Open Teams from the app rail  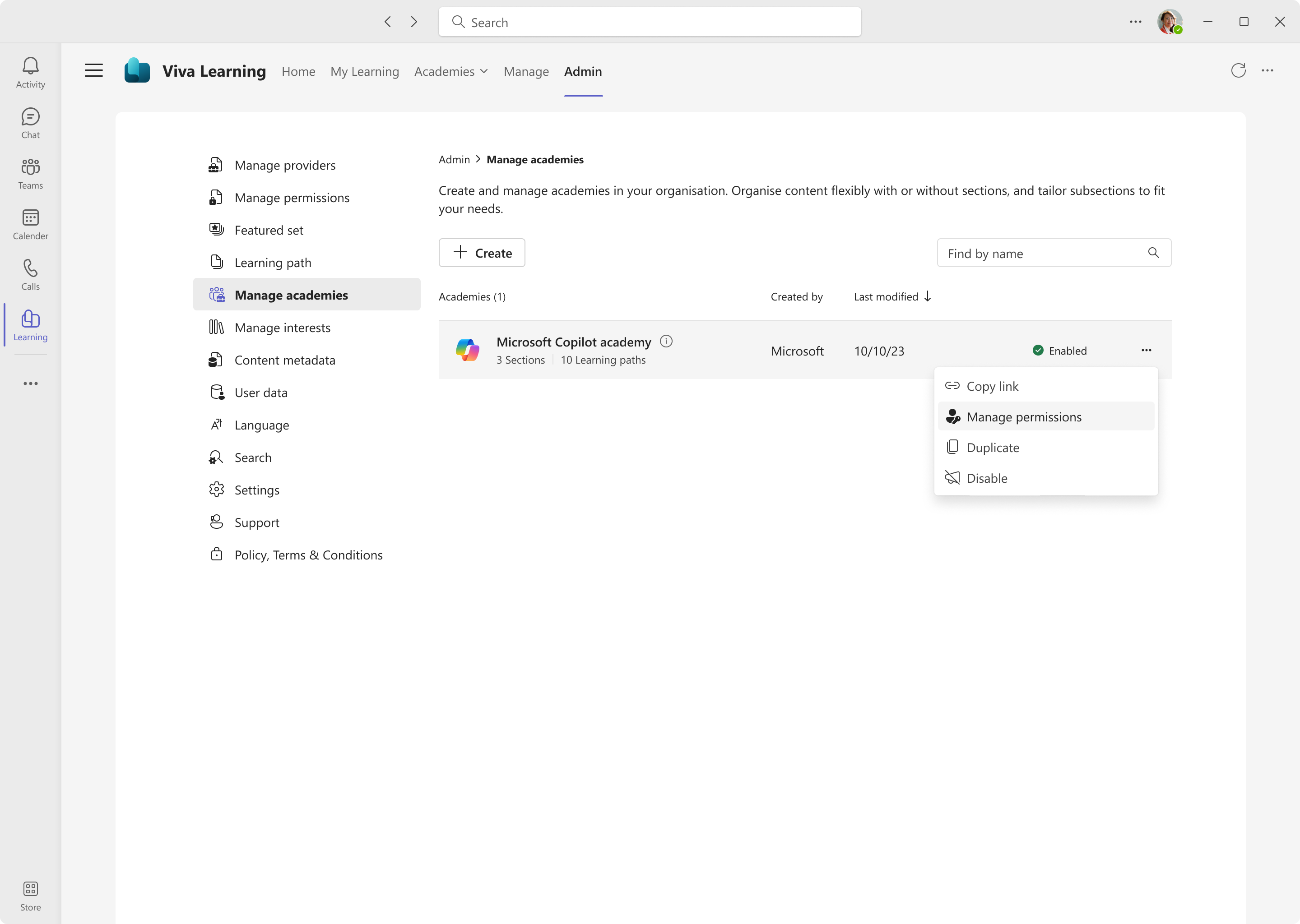click(30, 172)
